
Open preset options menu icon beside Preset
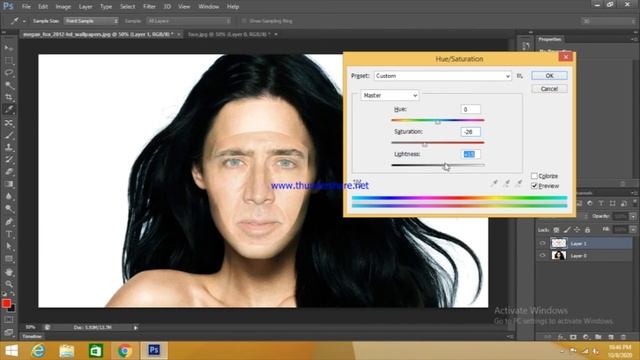pyautogui.click(x=520, y=76)
